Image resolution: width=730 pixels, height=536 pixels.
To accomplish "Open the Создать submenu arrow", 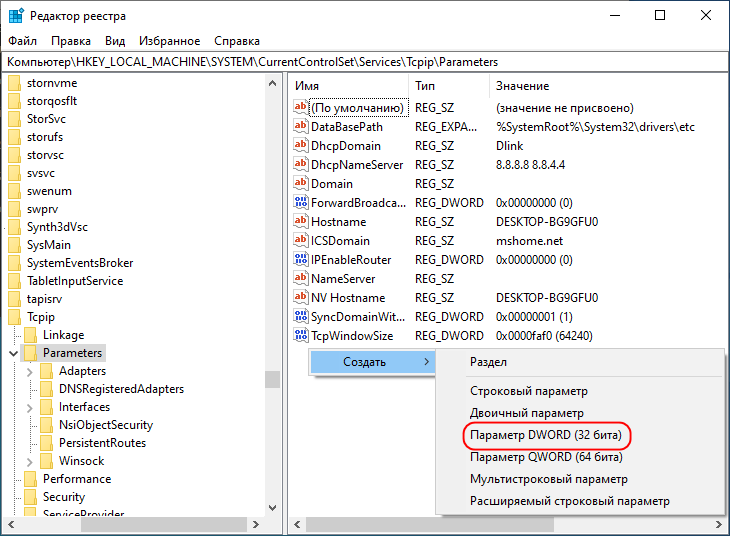I will tap(426, 362).
